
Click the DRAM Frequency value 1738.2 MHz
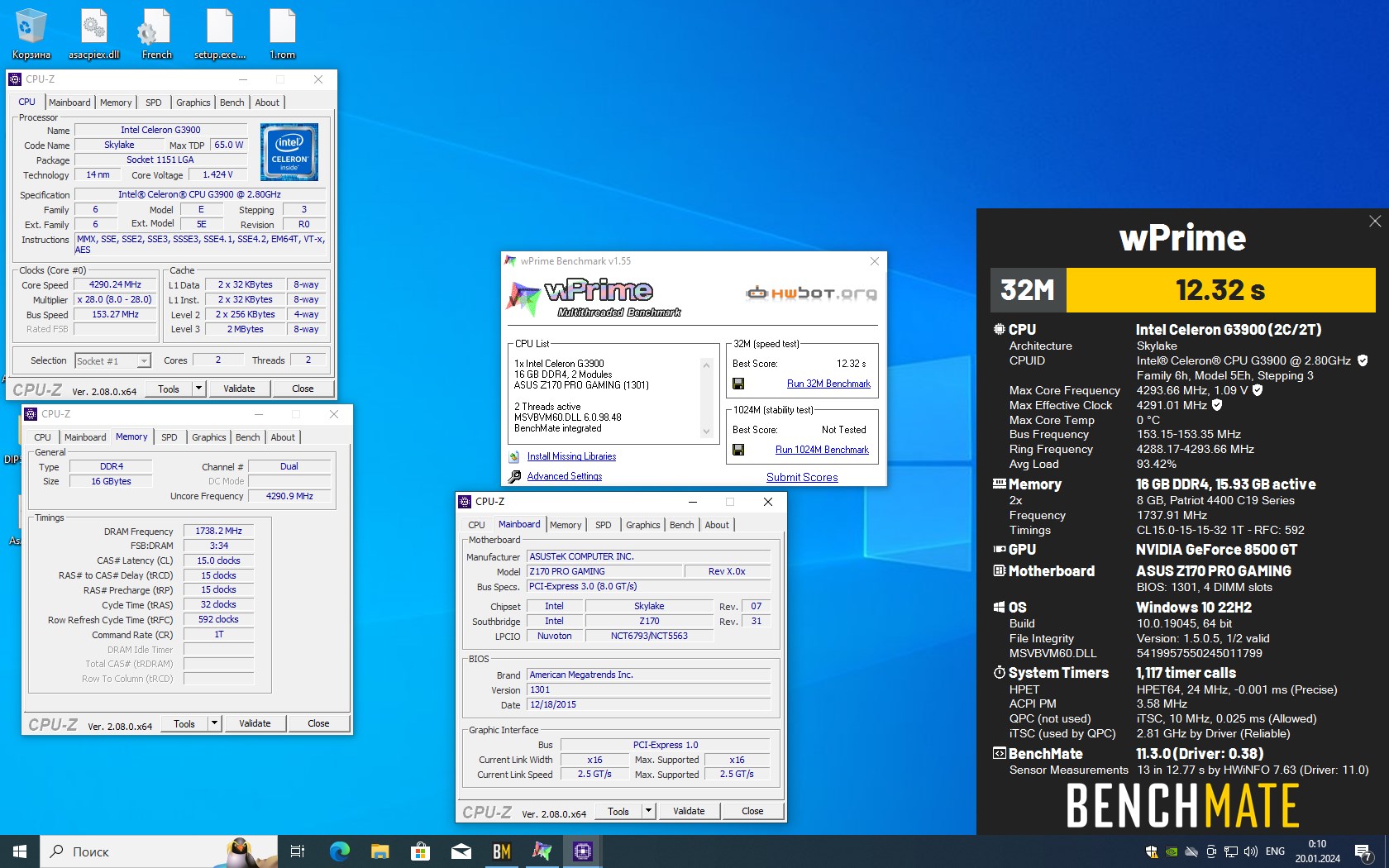[x=218, y=531]
